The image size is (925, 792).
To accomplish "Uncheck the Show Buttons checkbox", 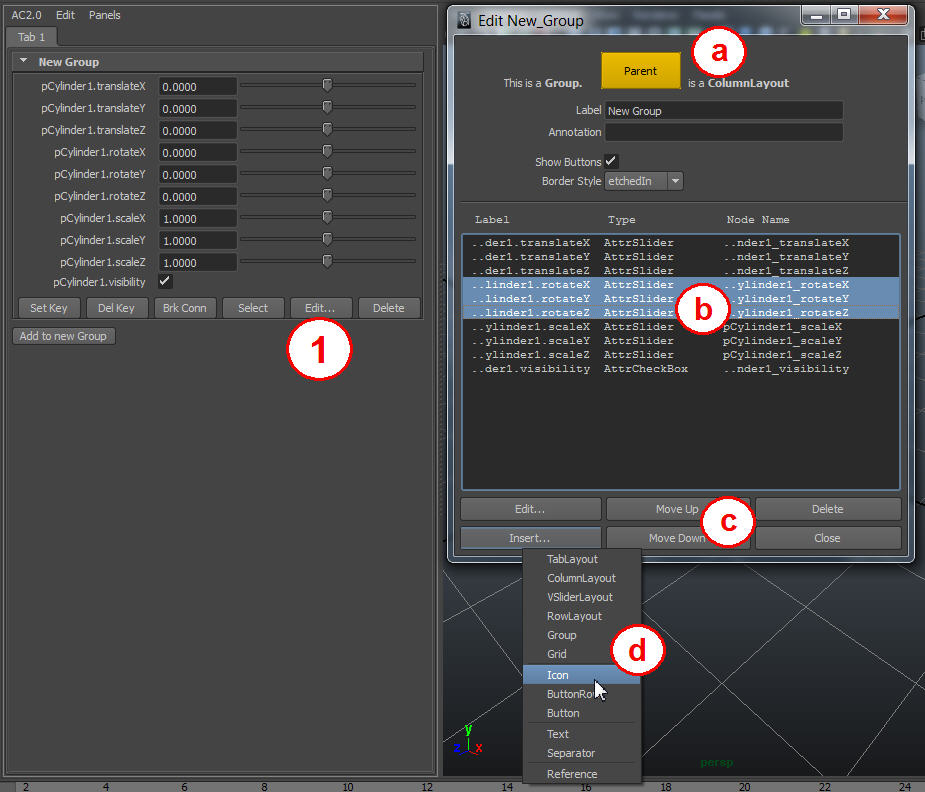I will (x=611, y=161).
